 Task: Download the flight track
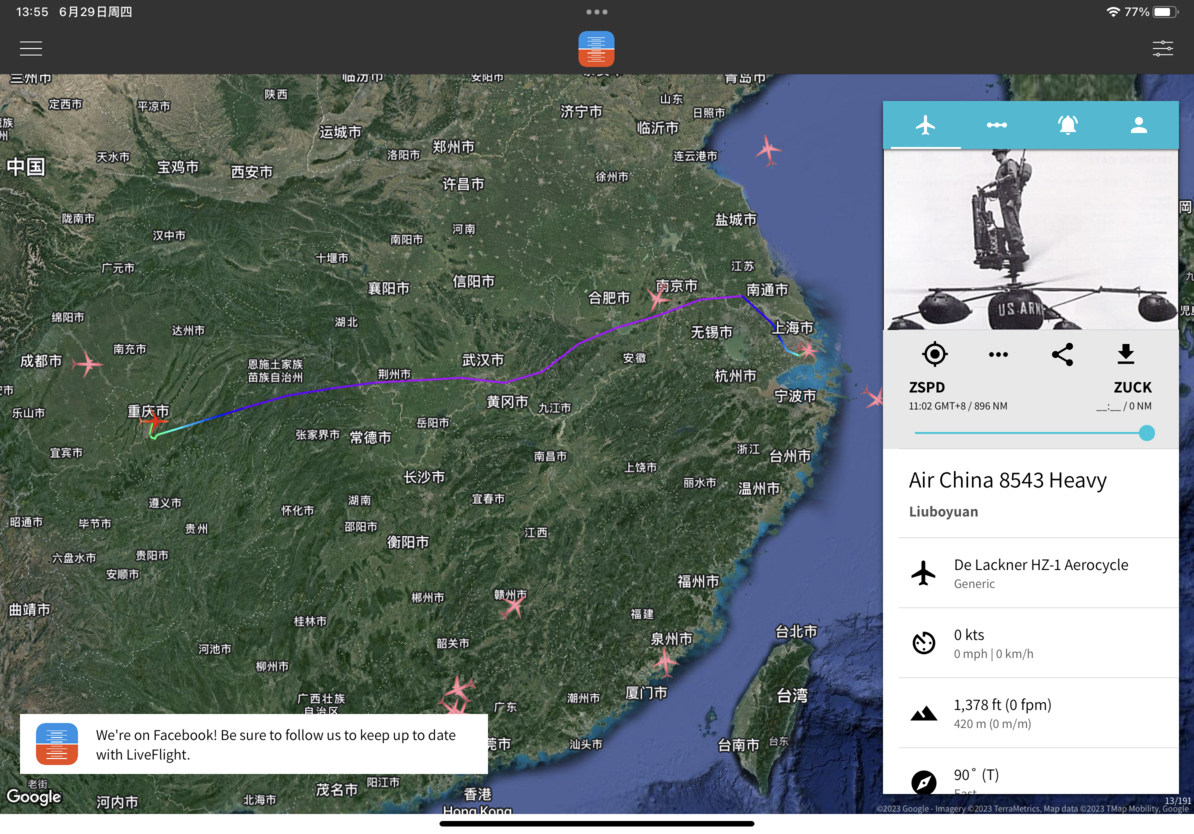click(x=1125, y=354)
